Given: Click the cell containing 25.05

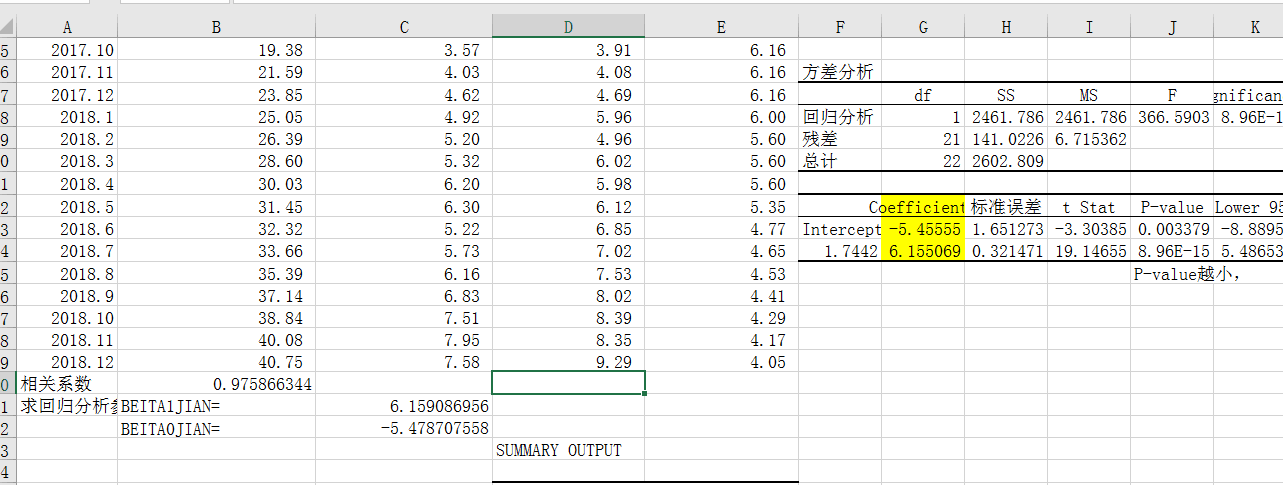Looking at the screenshot, I should pos(216,117).
